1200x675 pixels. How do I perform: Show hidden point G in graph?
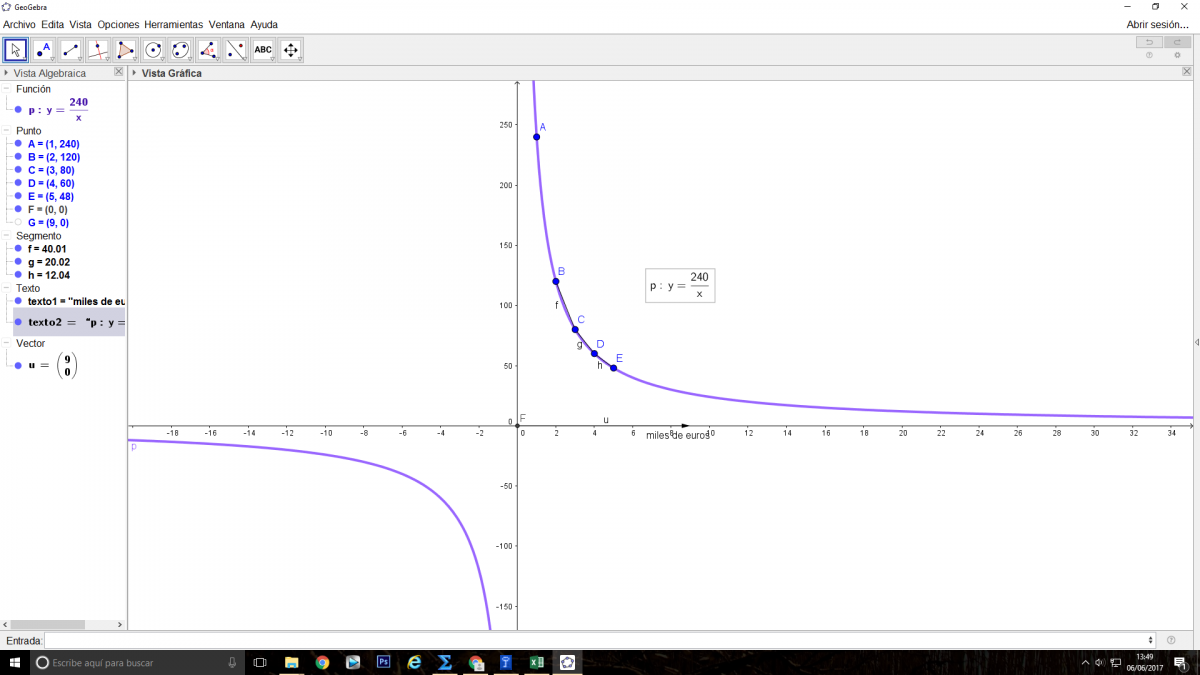pos(18,223)
